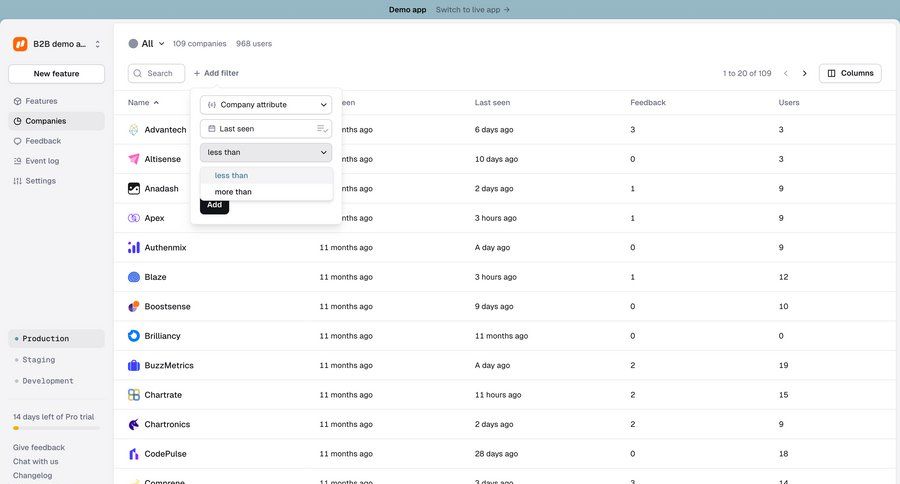900x484 pixels.
Task: Select the Staging environment
Action: click(x=56, y=360)
